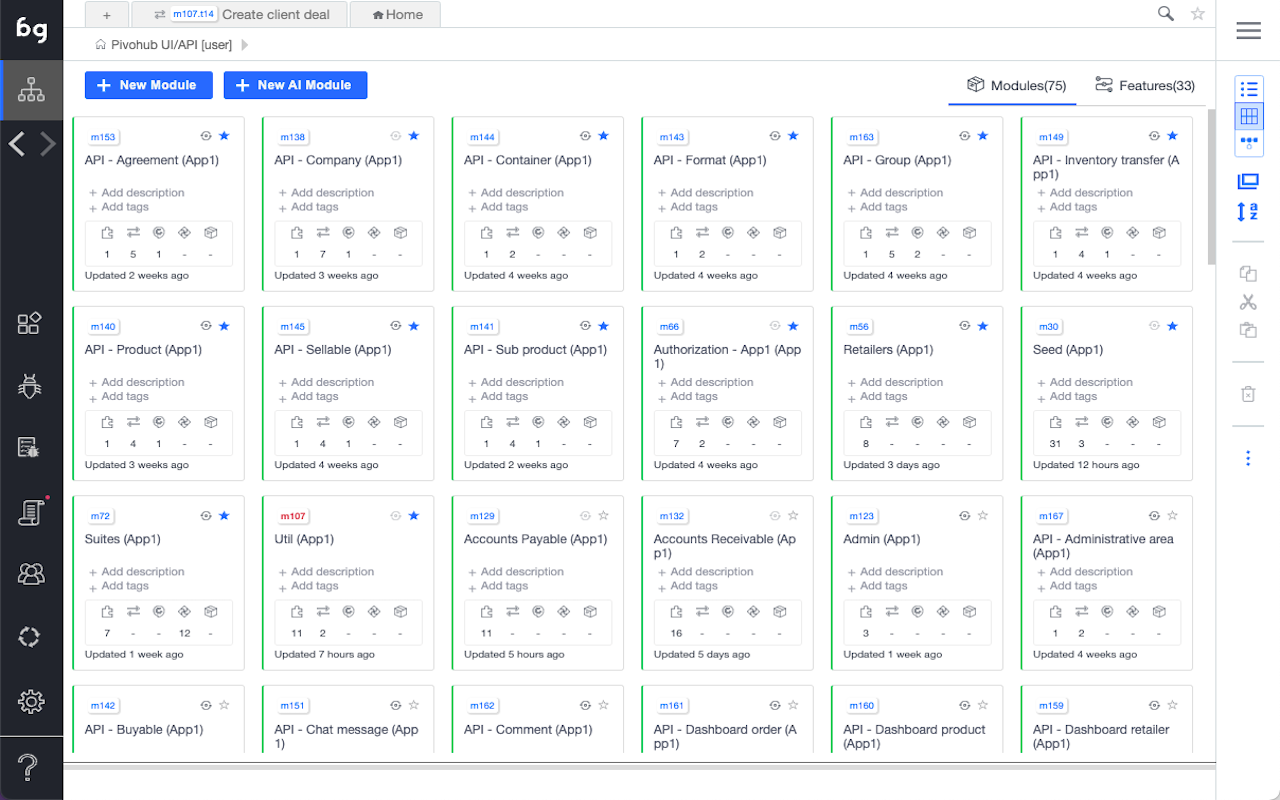This screenshot has height=800, width=1280.
Task: Open the help question mark icon
Action: point(30,768)
